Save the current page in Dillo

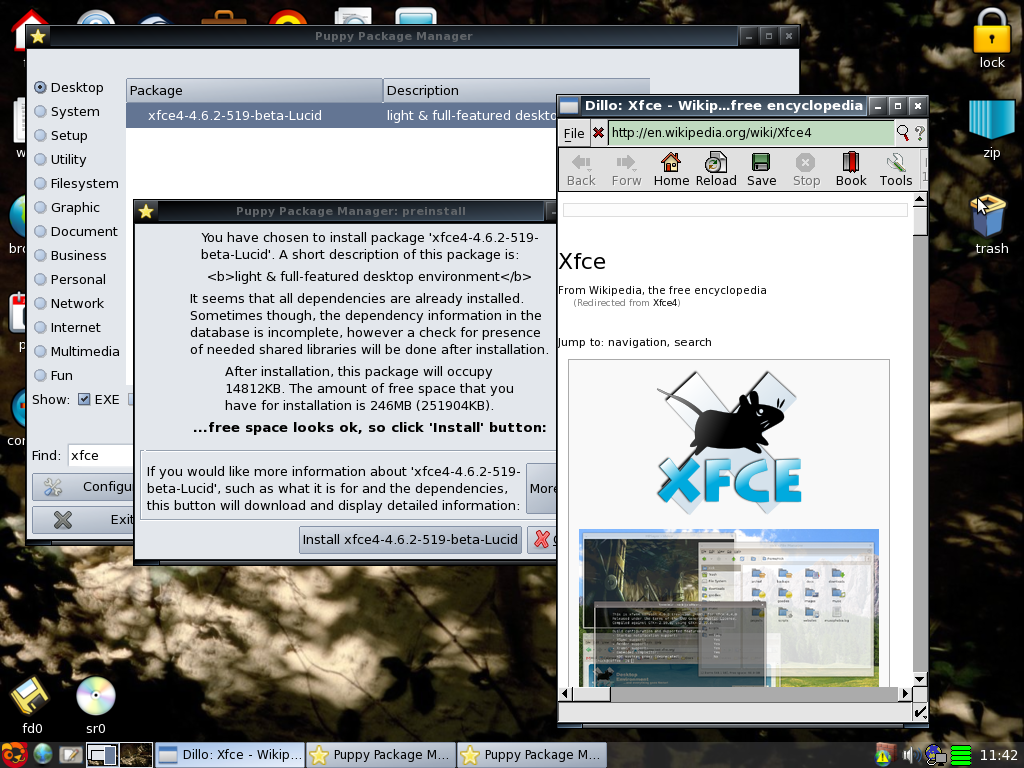pos(761,169)
